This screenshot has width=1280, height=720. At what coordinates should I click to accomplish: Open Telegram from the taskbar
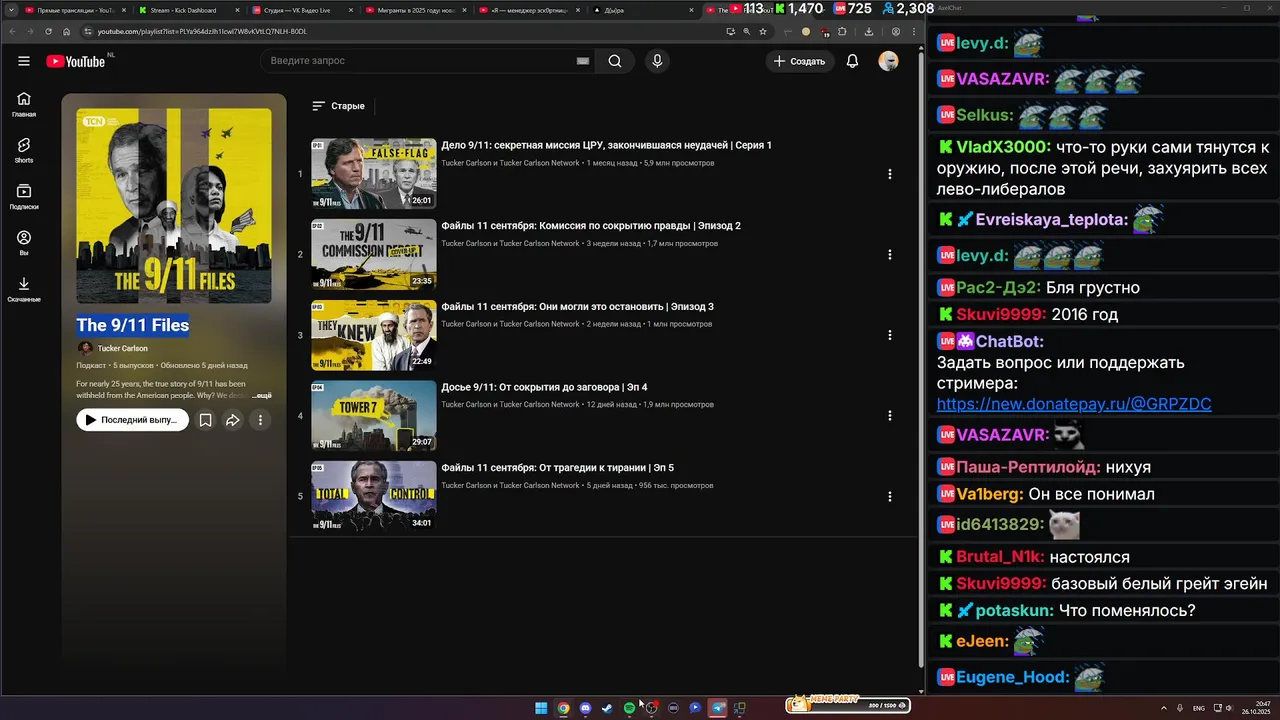tap(717, 708)
